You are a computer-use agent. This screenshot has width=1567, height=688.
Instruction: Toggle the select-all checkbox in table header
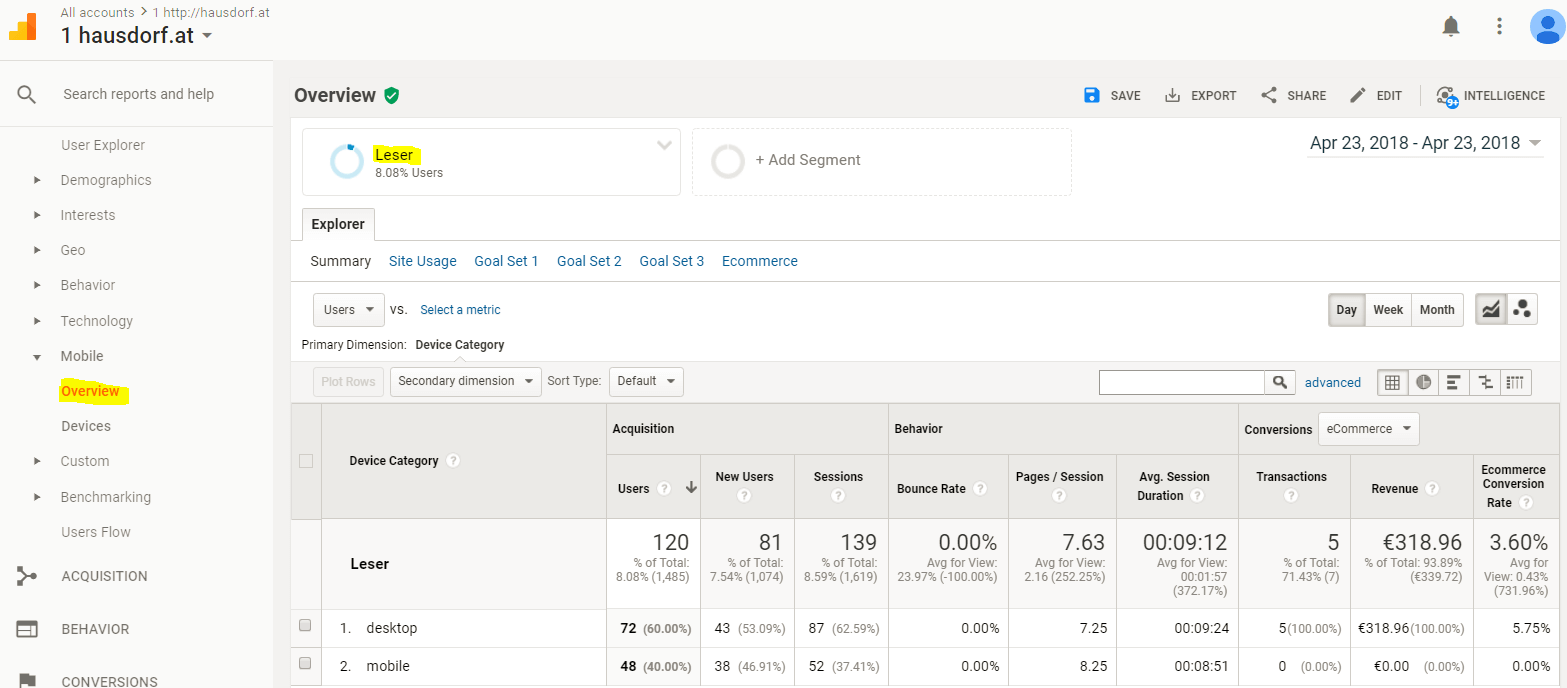306,461
